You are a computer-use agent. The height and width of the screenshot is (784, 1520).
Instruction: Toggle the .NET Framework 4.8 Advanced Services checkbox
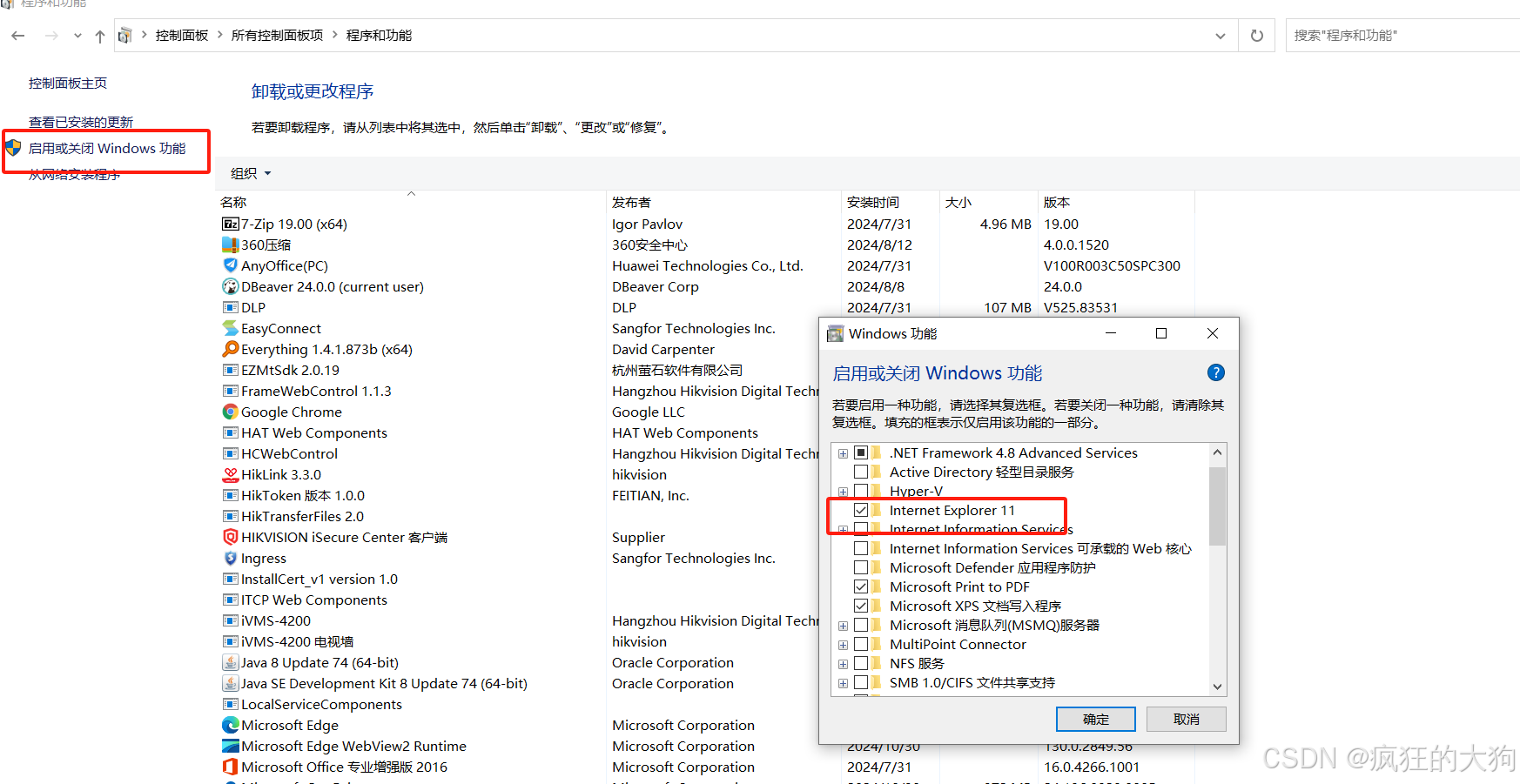click(861, 452)
